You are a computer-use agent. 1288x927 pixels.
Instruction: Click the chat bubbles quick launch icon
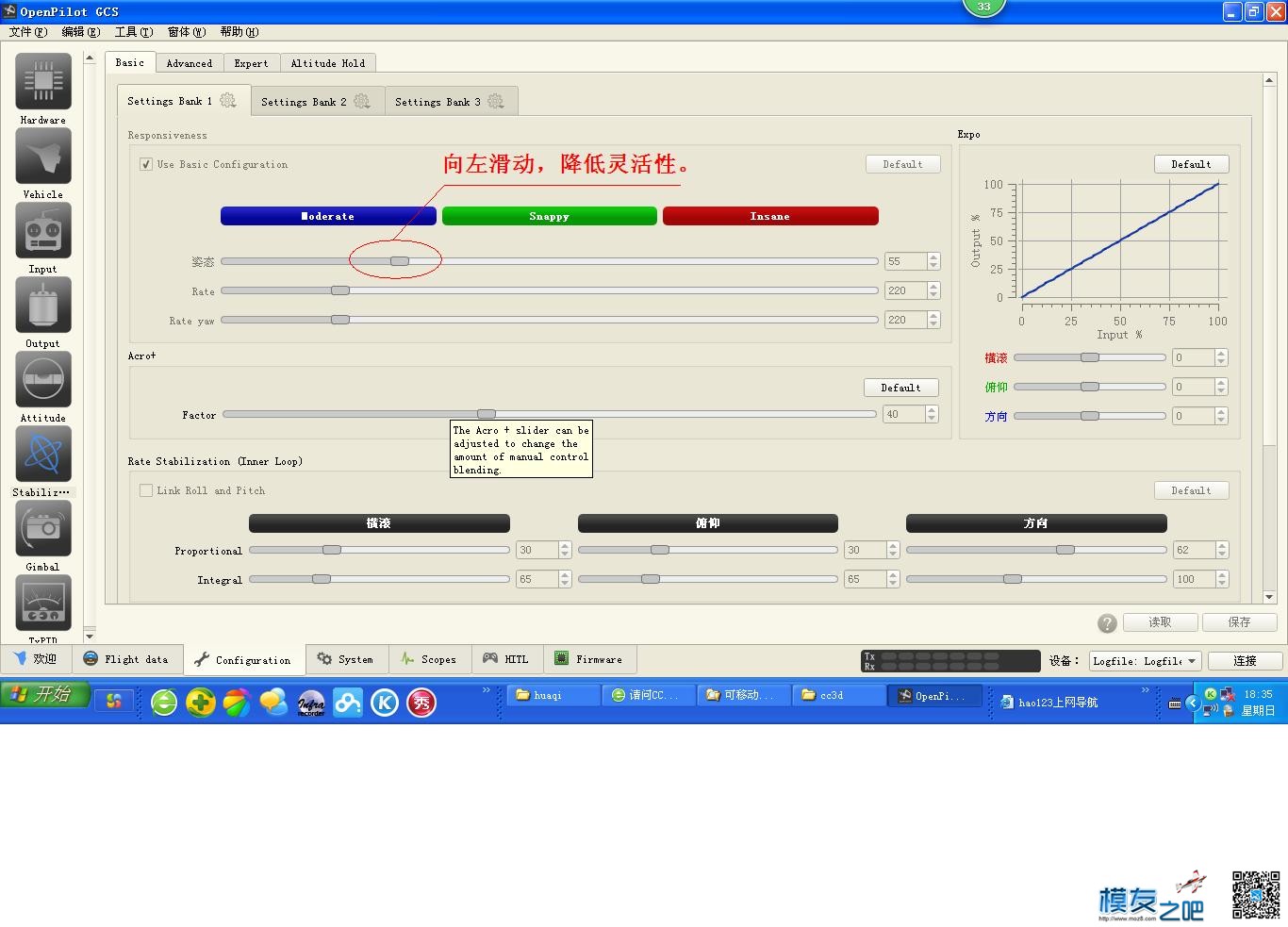(x=274, y=703)
